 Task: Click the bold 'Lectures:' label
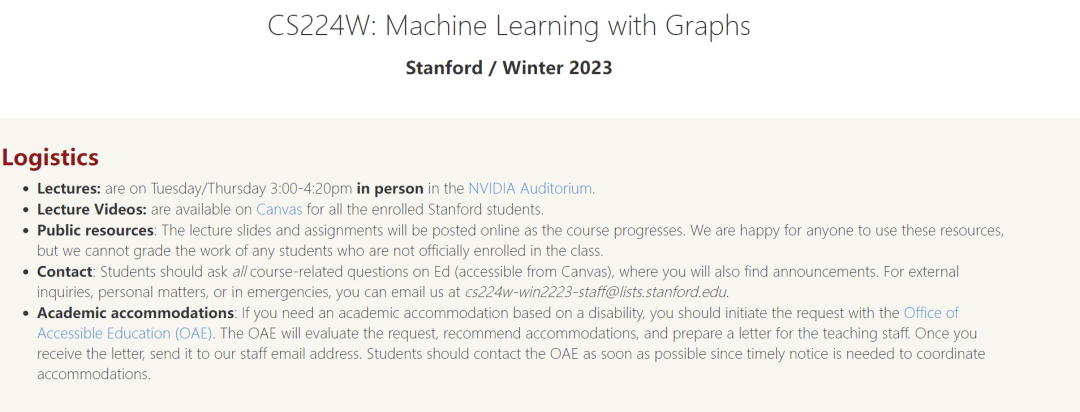pos(69,188)
